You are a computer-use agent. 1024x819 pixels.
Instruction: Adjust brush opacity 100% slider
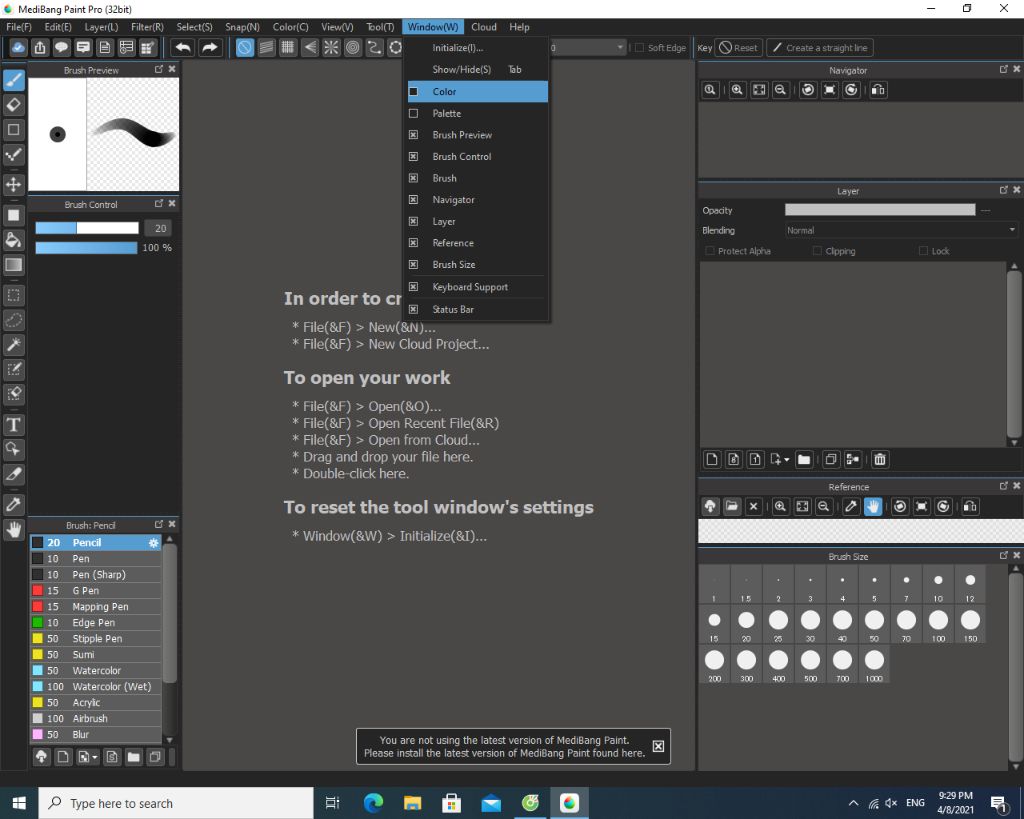[x=86, y=248]
